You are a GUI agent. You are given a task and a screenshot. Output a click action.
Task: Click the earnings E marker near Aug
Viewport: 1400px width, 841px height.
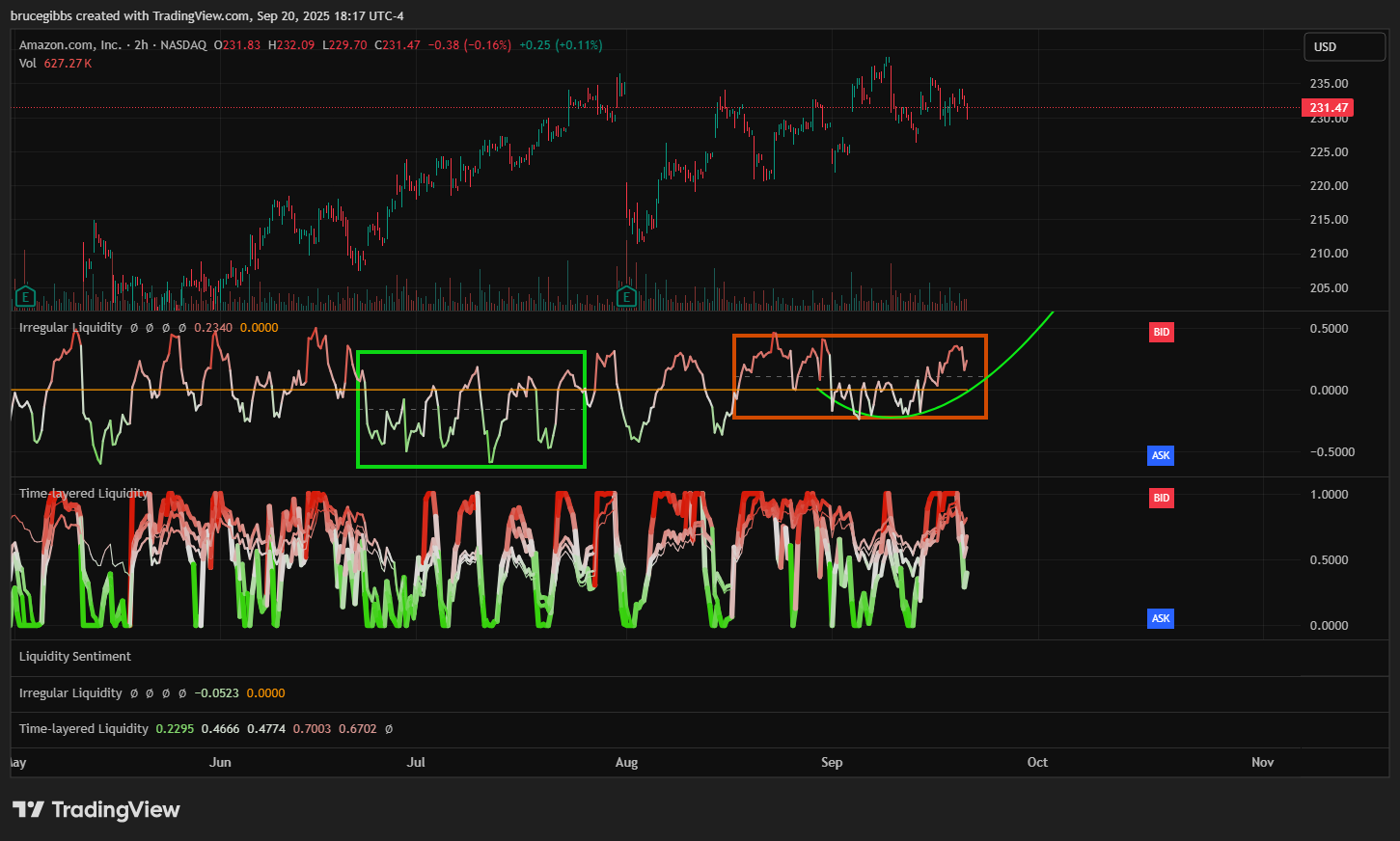pos(626,296)
